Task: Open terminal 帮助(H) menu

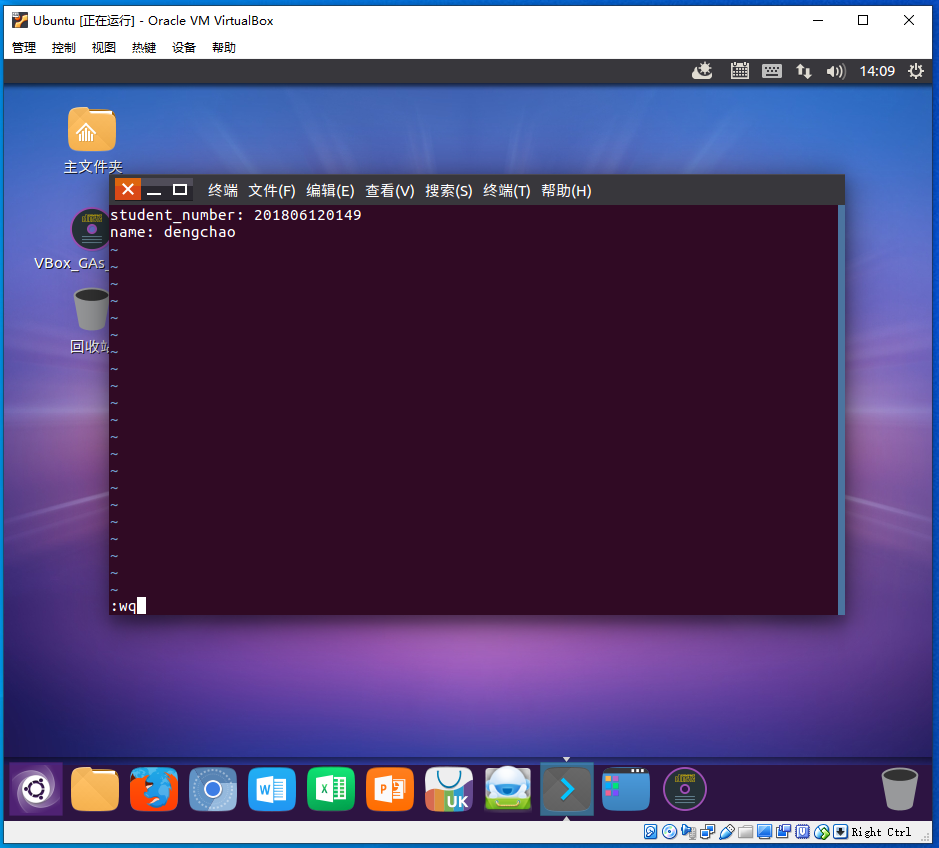Action: 567,190
